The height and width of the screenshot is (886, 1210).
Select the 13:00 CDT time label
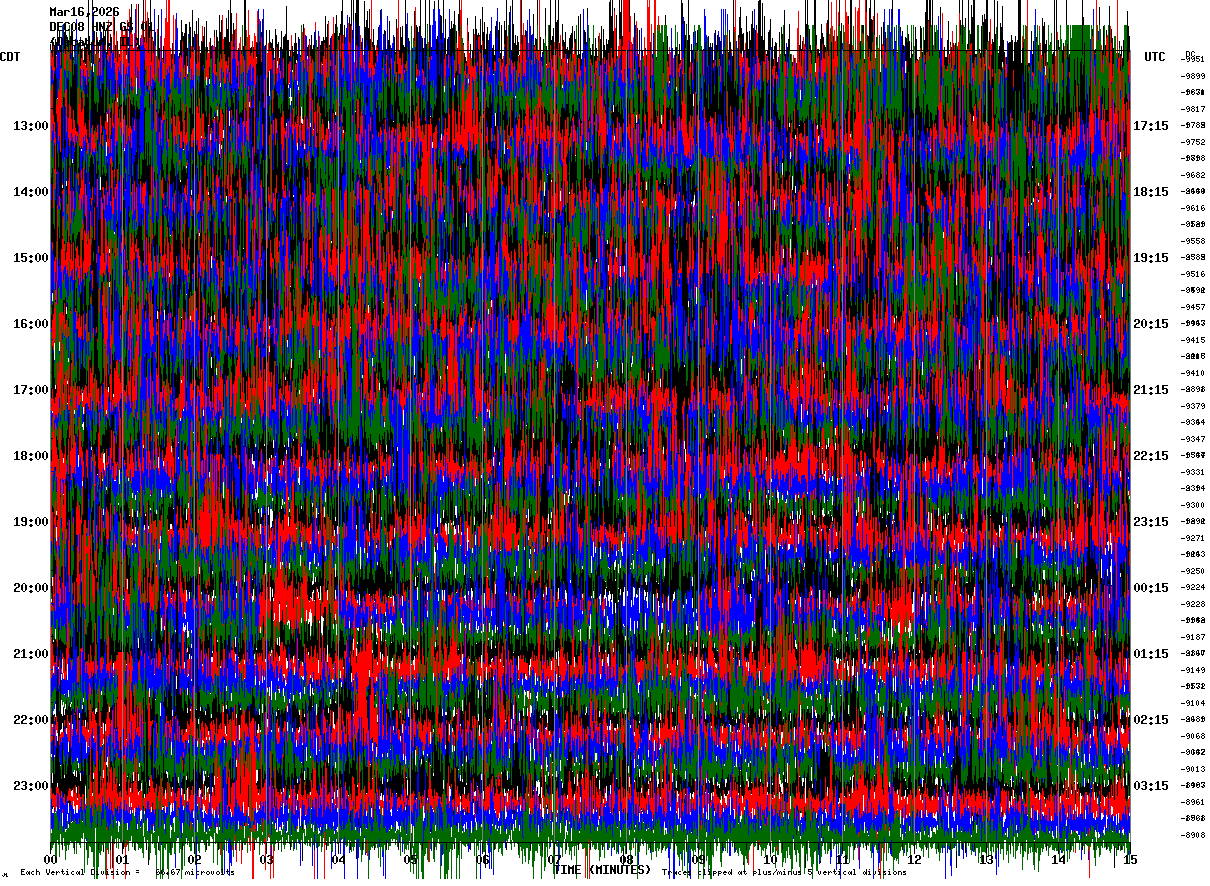point(31,126)
